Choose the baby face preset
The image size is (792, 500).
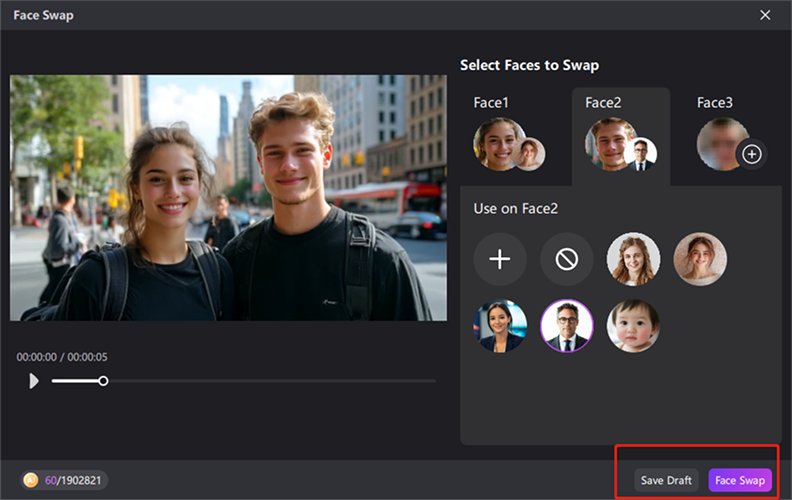click(x=633, y=326)
